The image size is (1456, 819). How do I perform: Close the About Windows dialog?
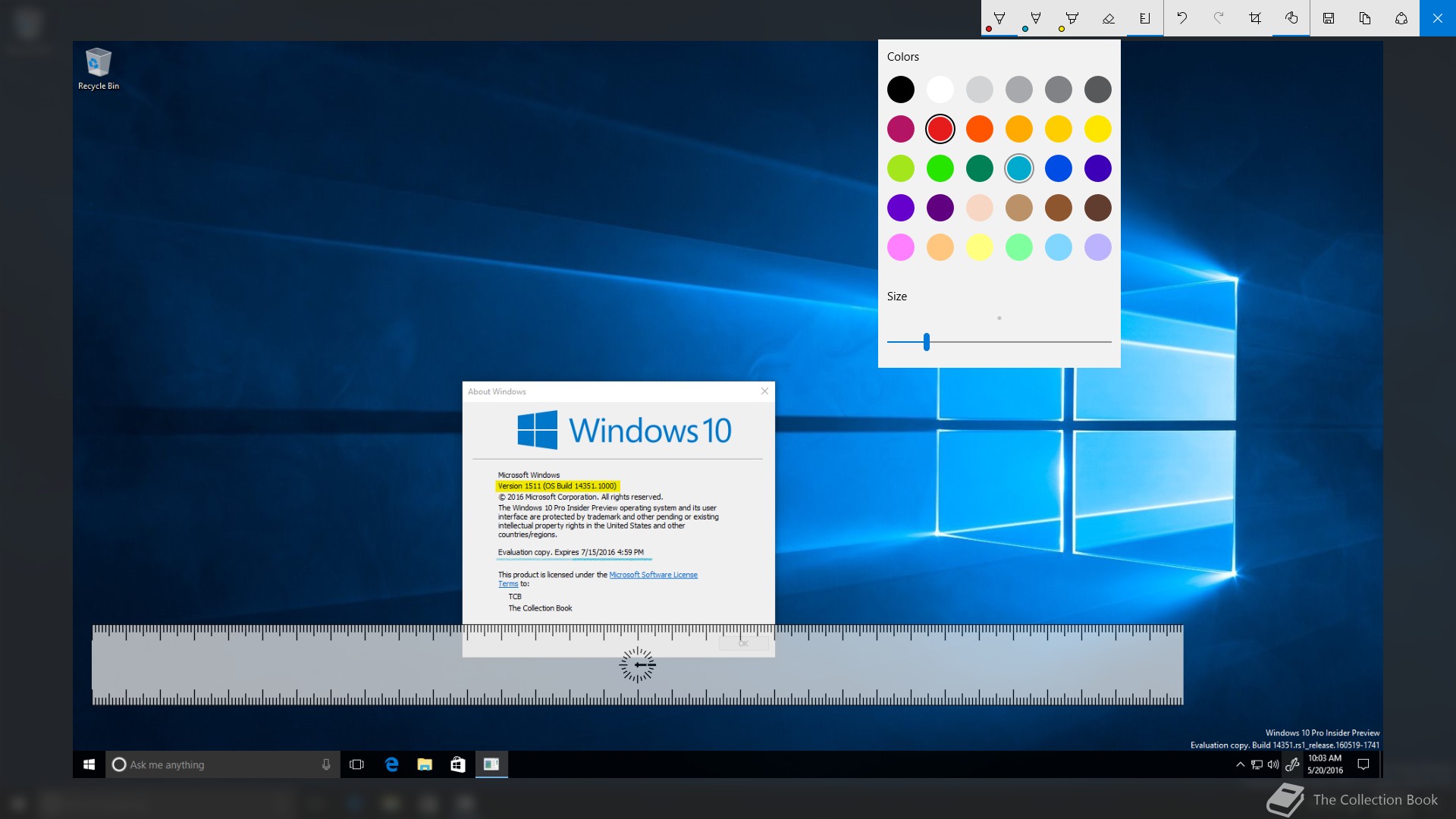pyautogui.click(x=764, y=391)
